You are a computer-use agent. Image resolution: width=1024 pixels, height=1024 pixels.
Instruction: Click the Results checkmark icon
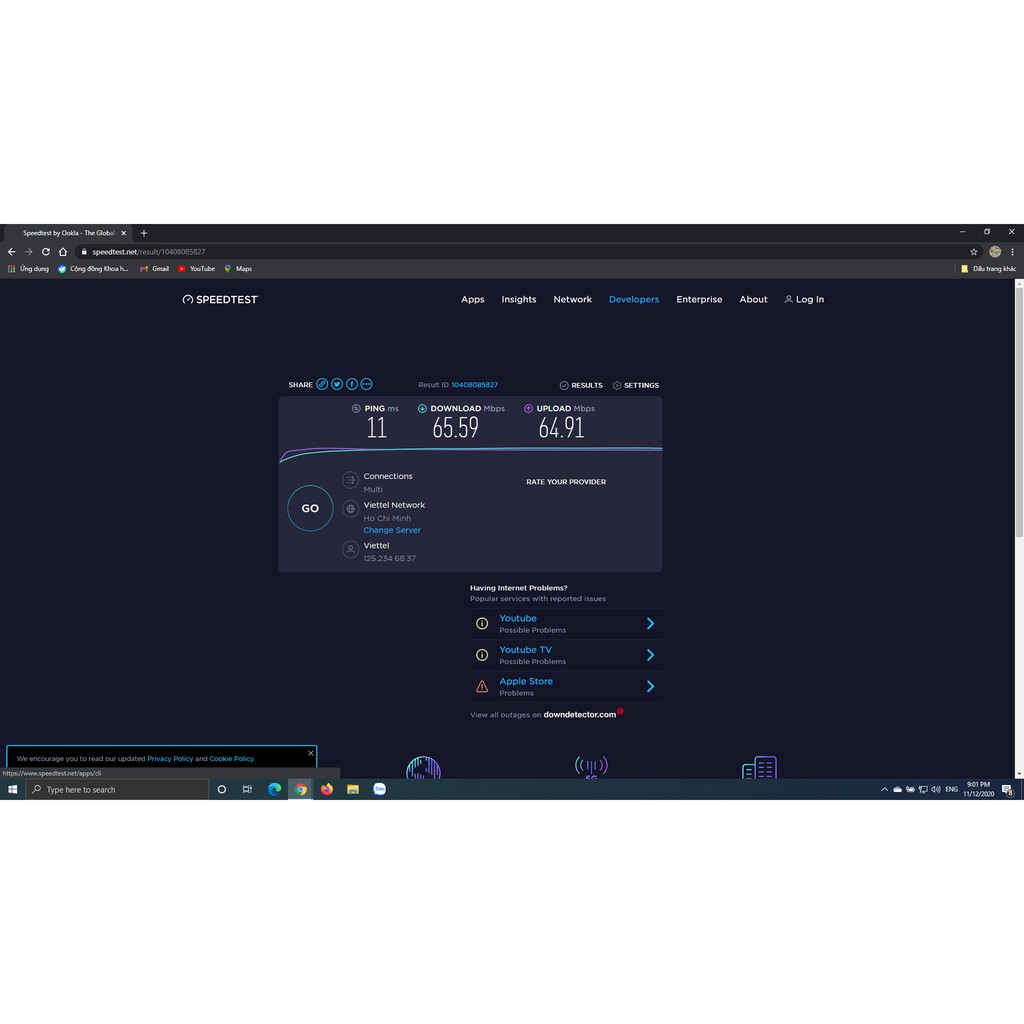(564, 385)
